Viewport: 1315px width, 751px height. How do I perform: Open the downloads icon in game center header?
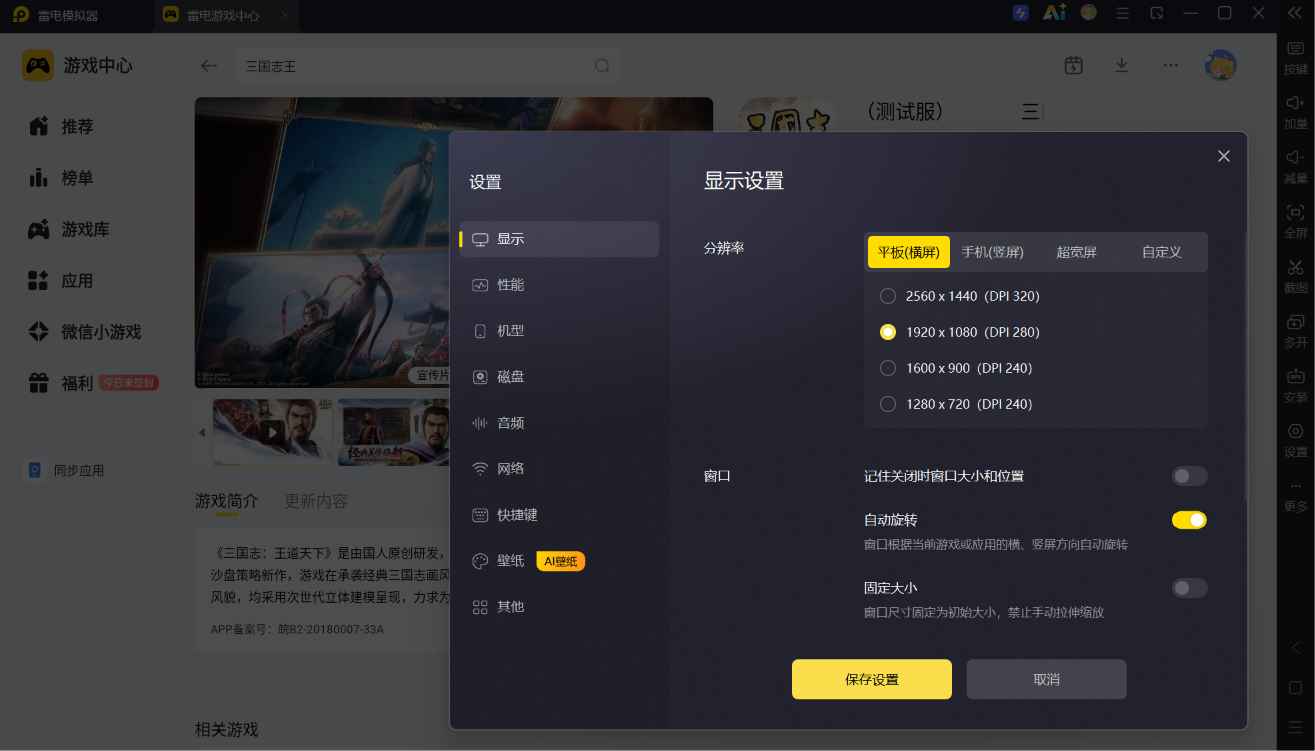pyautogui.click(x=1121, y=66)
